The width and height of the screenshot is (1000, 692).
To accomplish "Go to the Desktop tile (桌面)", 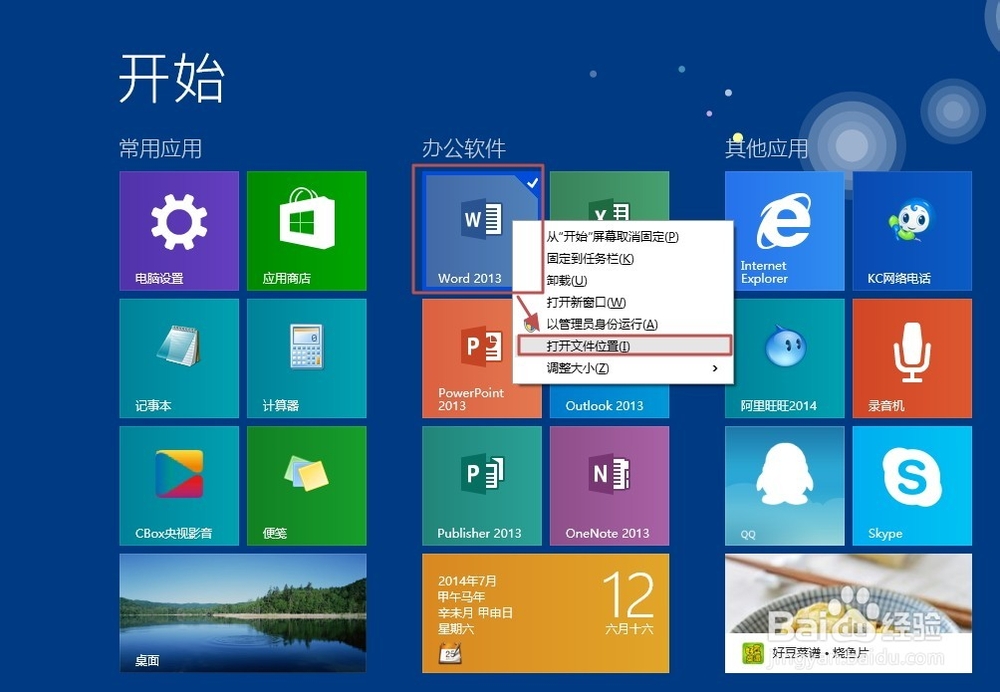I will [243, 613].
